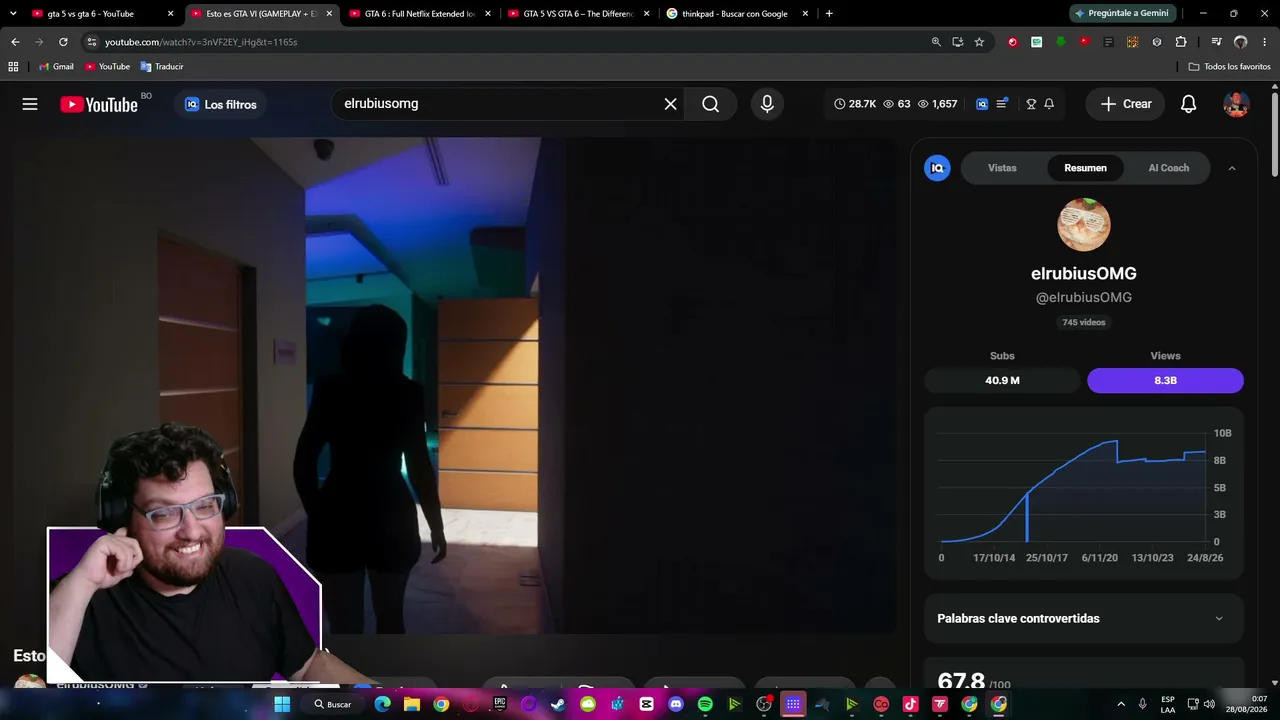
Task: Click the elrubiusOMG channel avatar in panel
Action: (x=1084, y=225)
